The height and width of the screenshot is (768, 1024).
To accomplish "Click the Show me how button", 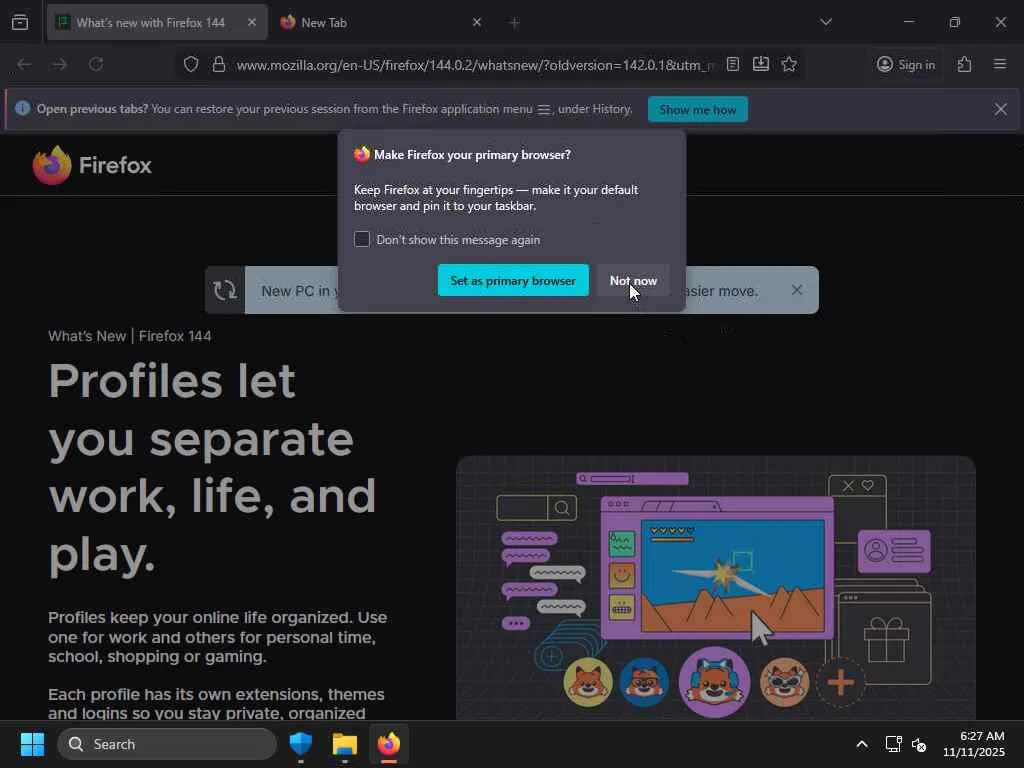I will (x=697, y=109).
